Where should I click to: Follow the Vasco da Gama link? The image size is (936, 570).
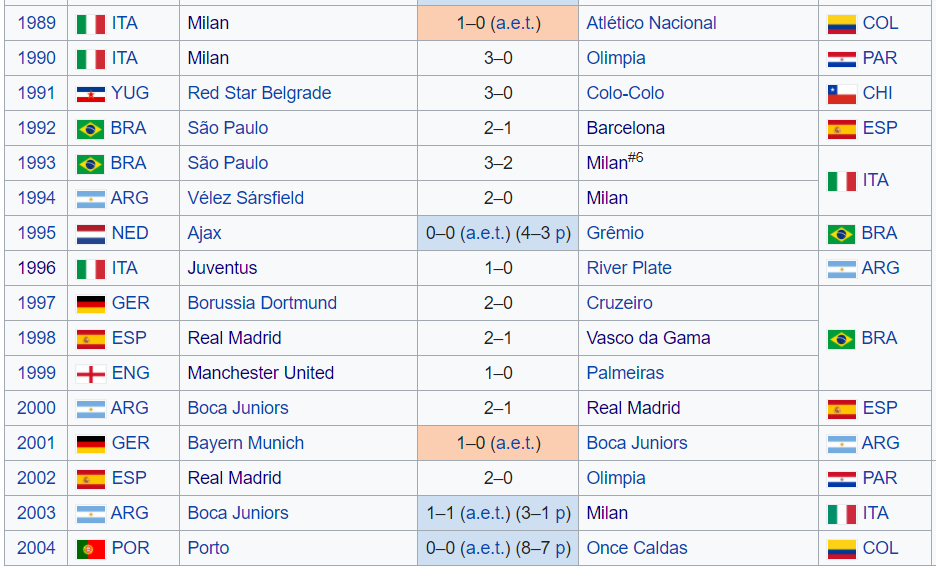(648, 338)
